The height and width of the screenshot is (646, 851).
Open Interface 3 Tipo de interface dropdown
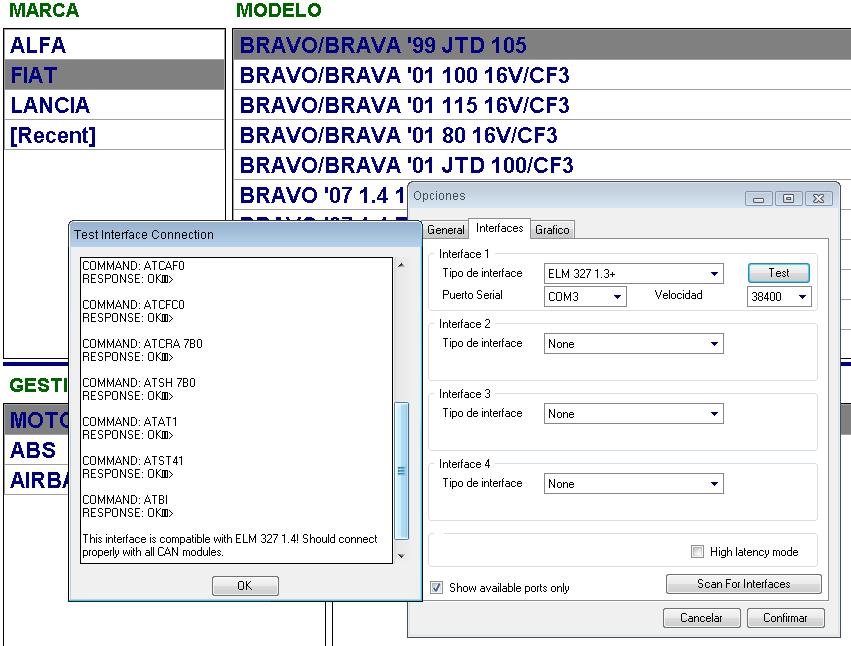click(x=633, y=414)
